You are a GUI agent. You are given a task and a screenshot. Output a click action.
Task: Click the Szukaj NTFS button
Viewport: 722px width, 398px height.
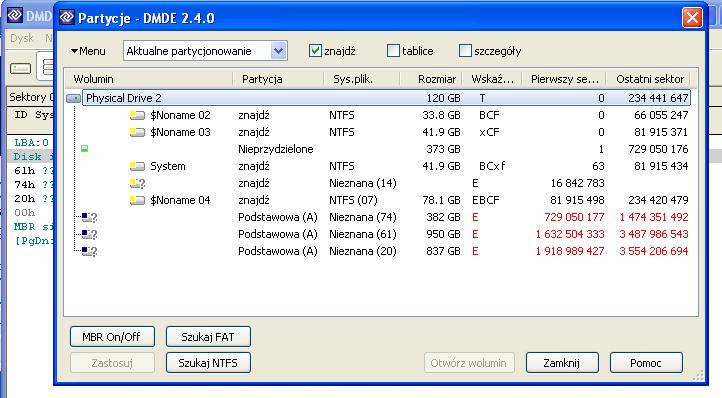(208, 363)
